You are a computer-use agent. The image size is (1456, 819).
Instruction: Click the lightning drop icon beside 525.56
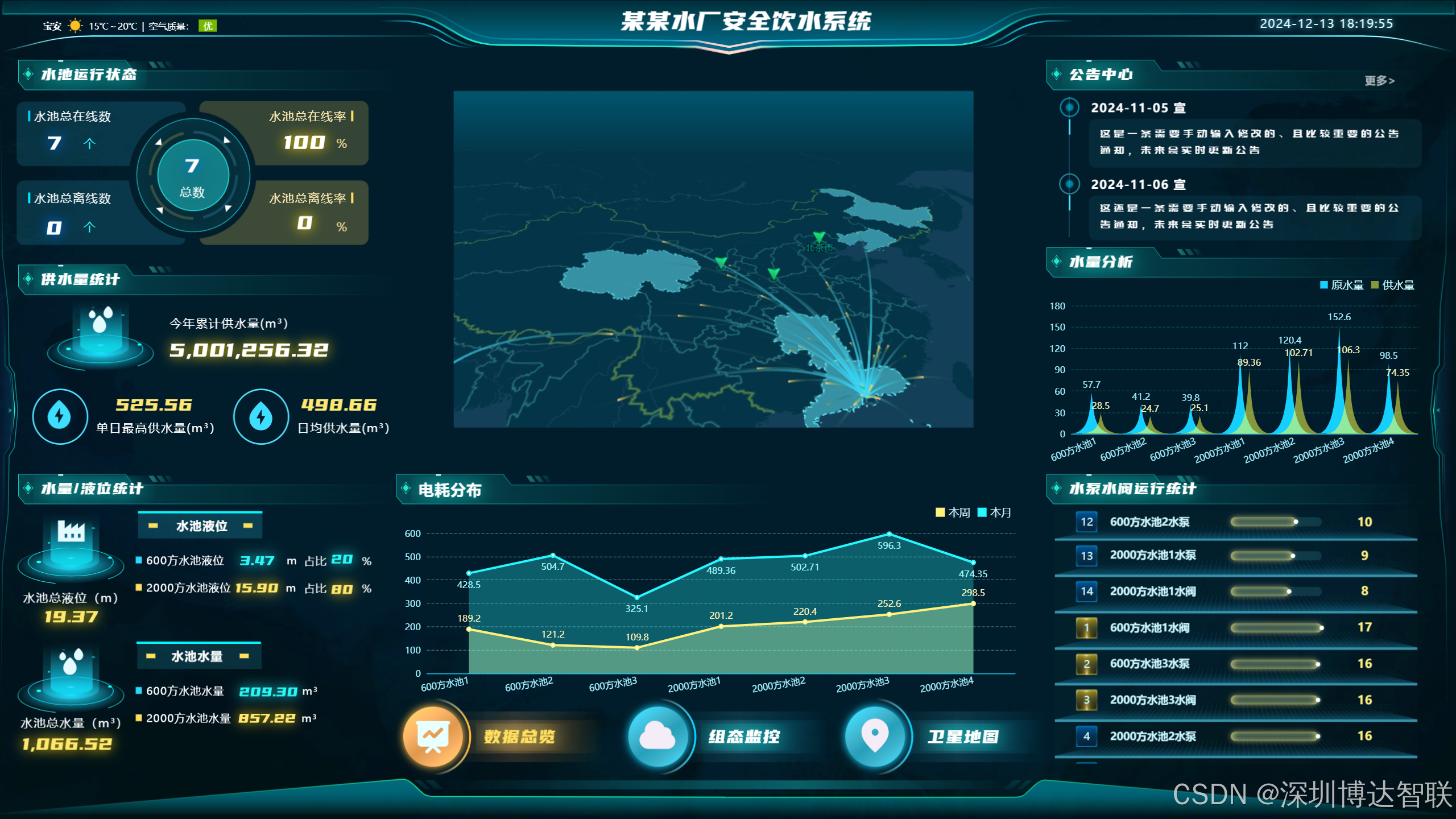tap(60, 416)
